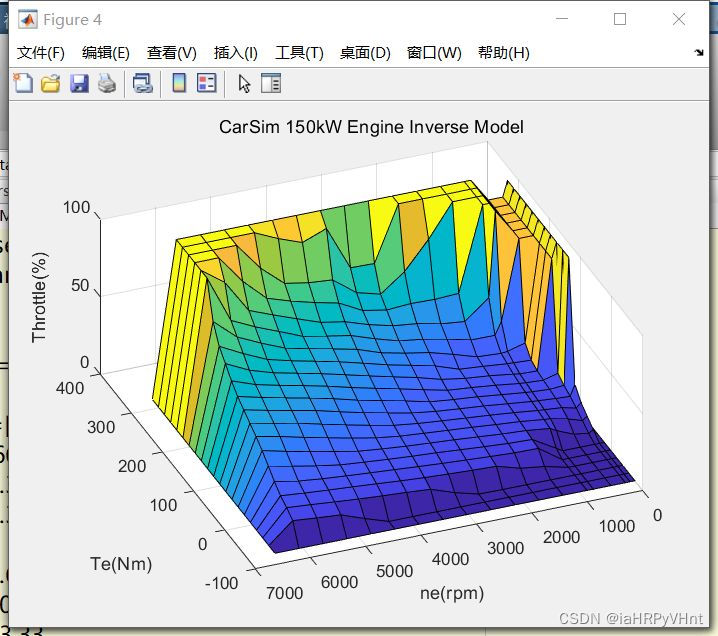
Task: Click the Link Plot icon
Action: [142, 83]
